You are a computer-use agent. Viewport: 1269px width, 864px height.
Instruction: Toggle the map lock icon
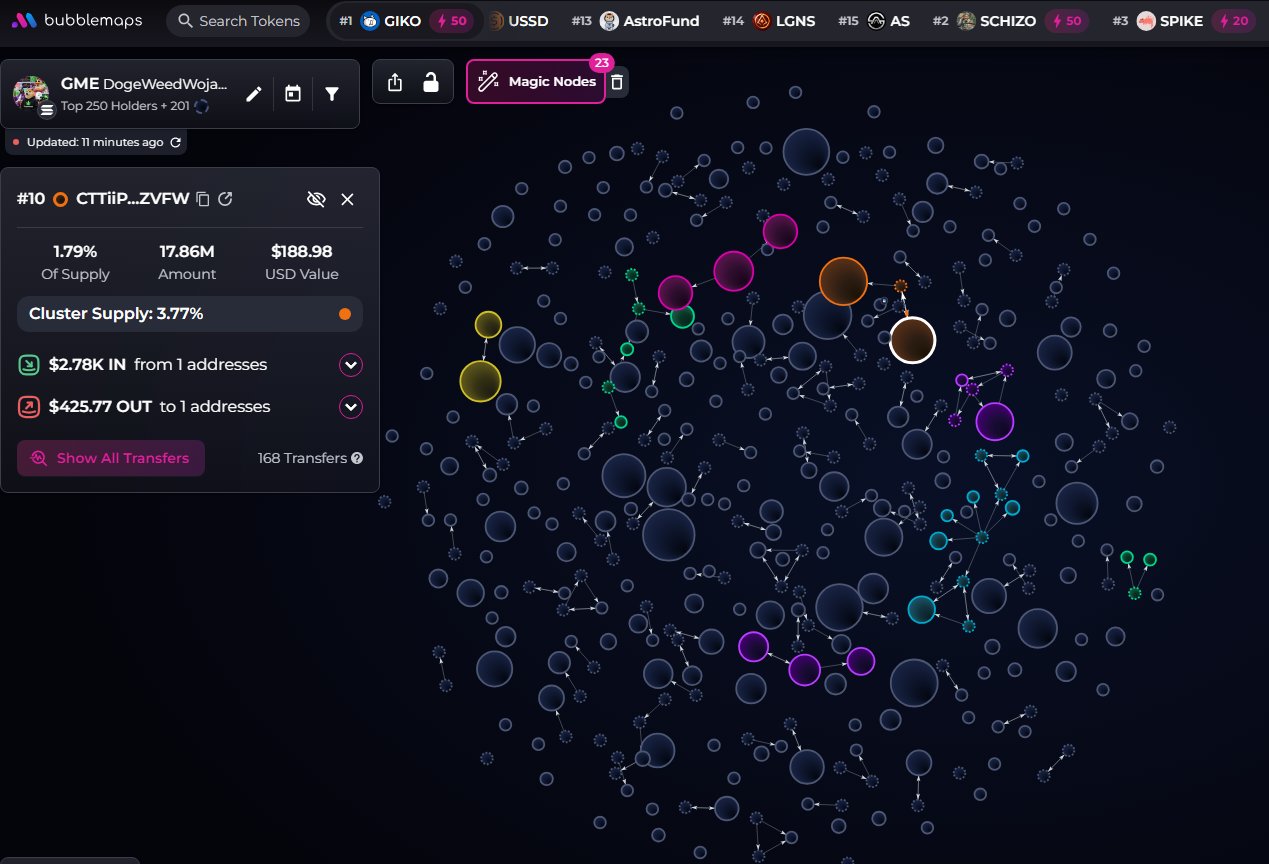pyautogui.click(x=431, y=82)
